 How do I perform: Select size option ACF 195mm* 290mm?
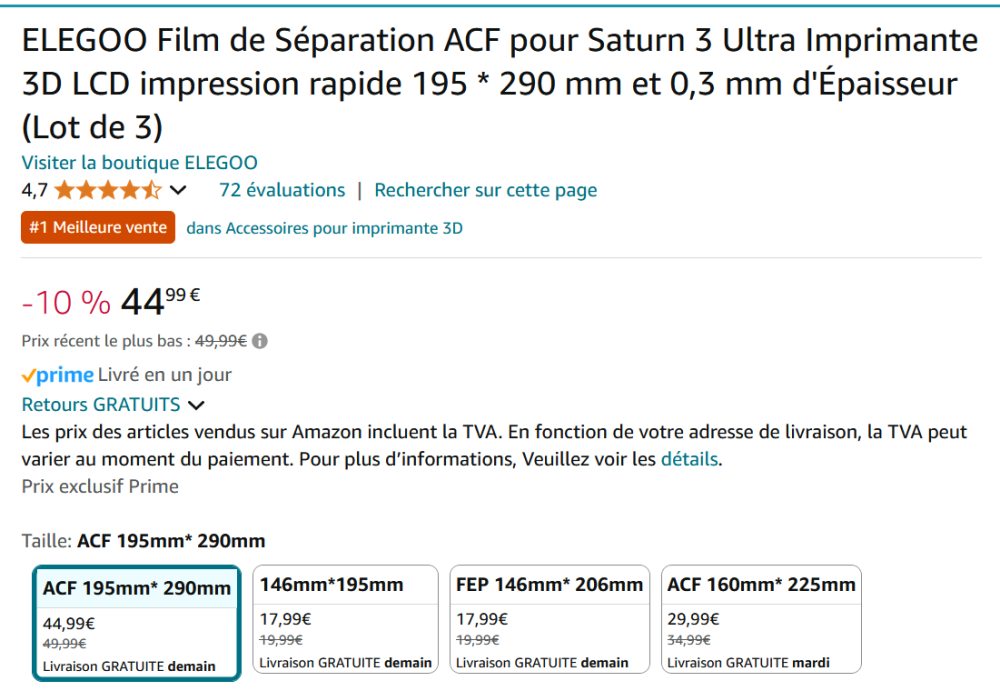(x=136, y=623)
